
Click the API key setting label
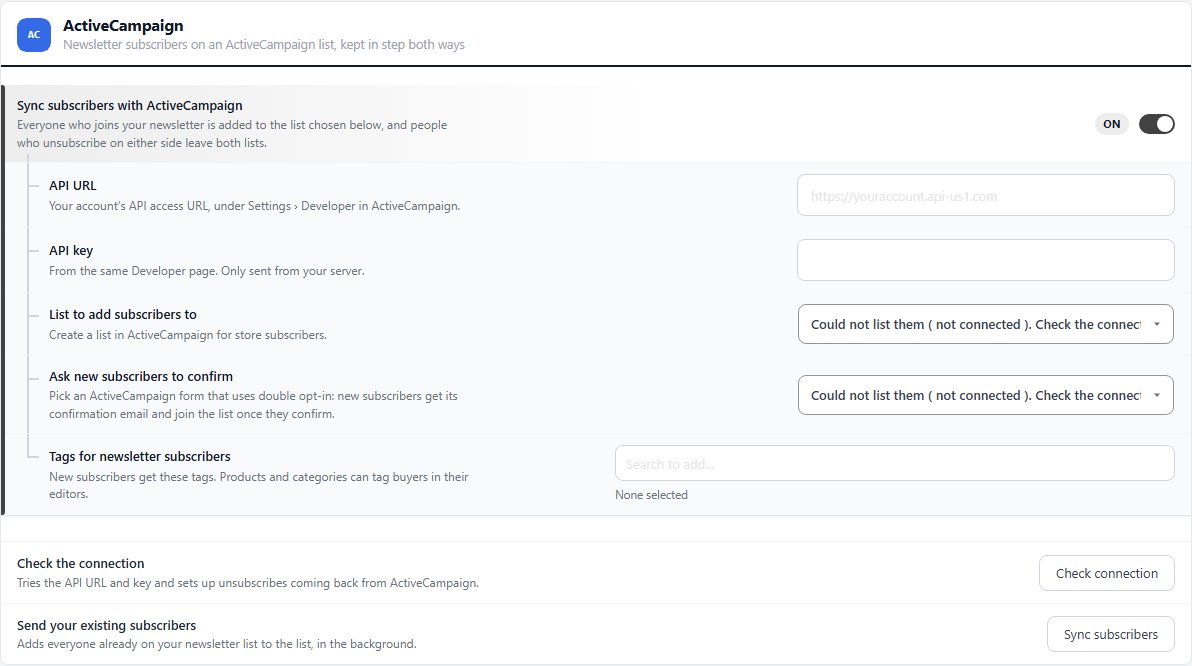pos(71,251)
